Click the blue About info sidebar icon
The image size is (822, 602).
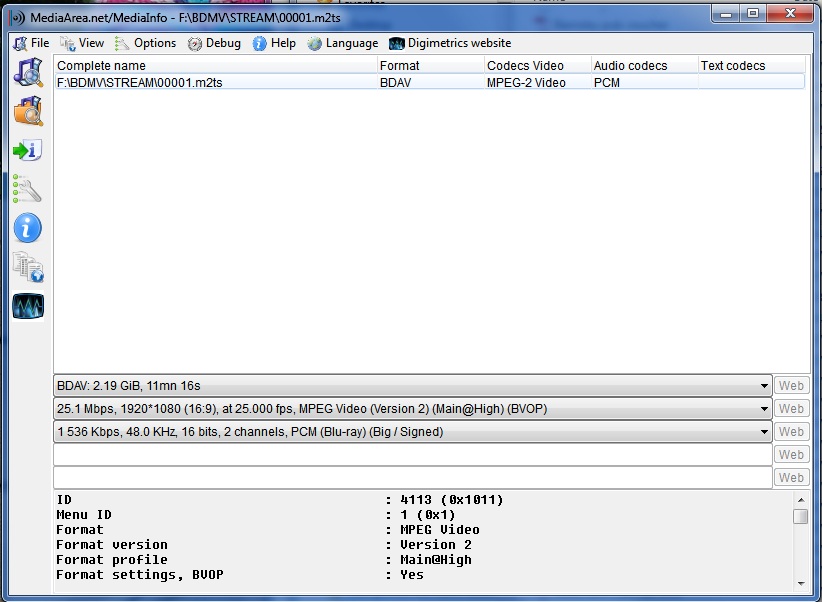[x=28, y=228]
